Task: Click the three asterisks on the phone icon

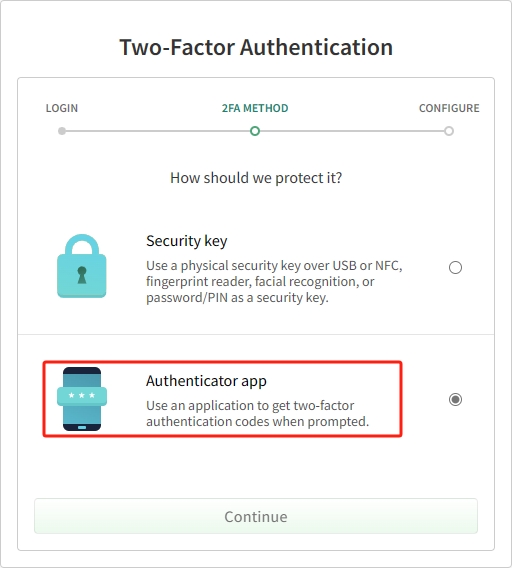Action: point(82,395)
